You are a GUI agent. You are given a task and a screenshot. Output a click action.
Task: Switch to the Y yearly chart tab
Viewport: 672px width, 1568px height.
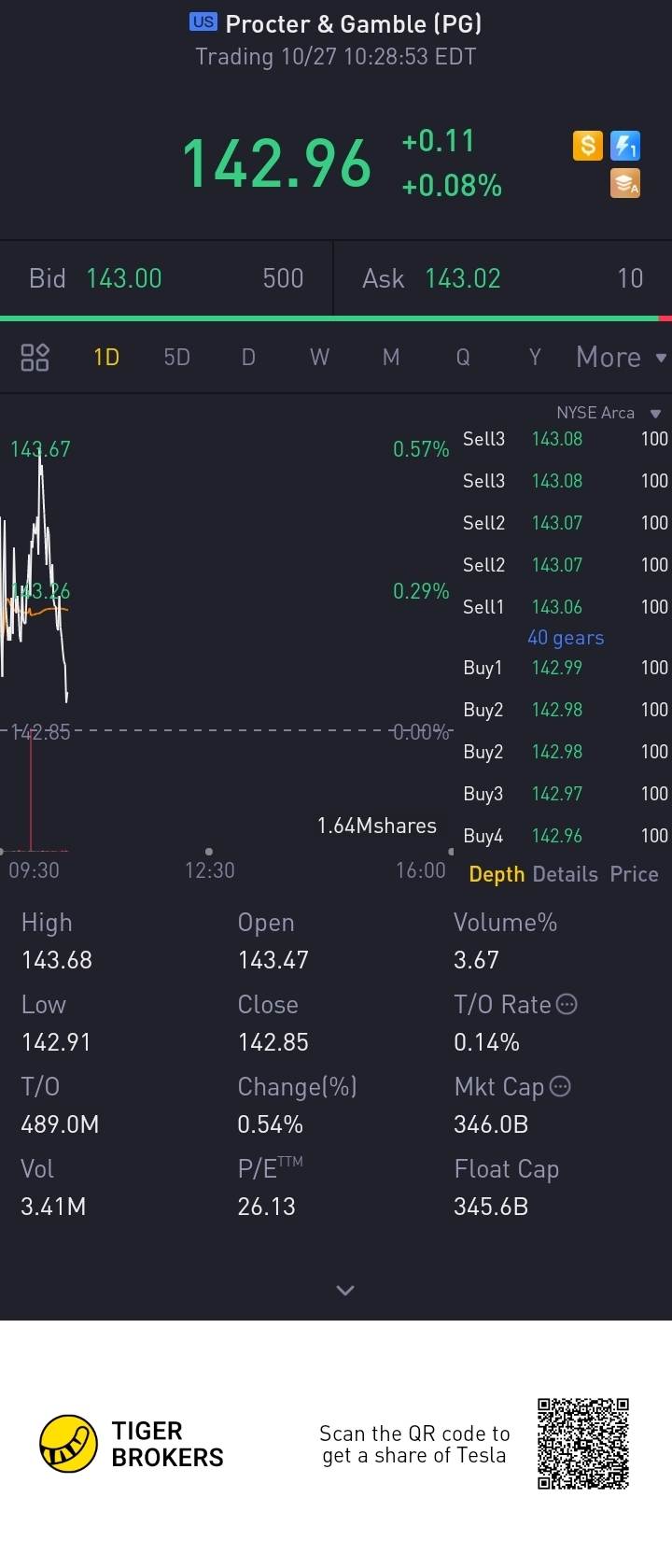tap(535, 358)
